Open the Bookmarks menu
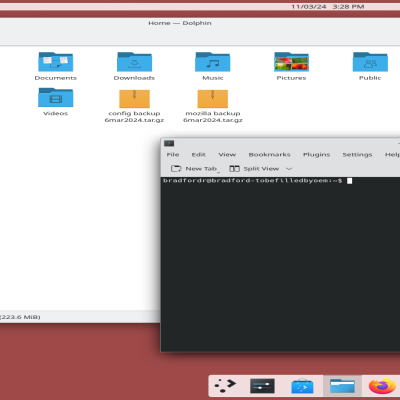Image resolution: width=400 pixels, height=400 pixels. [269, 155]
